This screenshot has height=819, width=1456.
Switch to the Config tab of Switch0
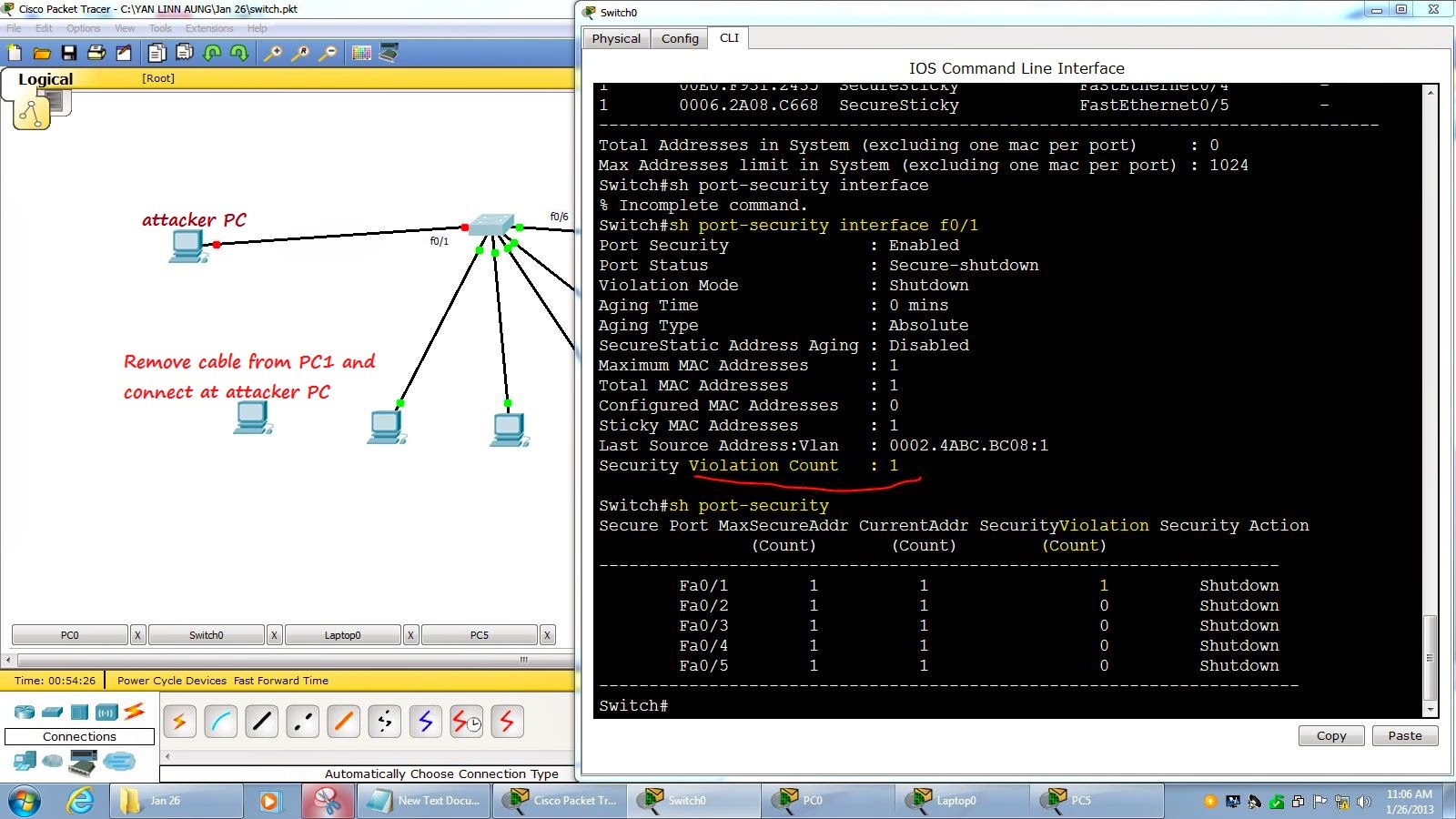[679, 38]
